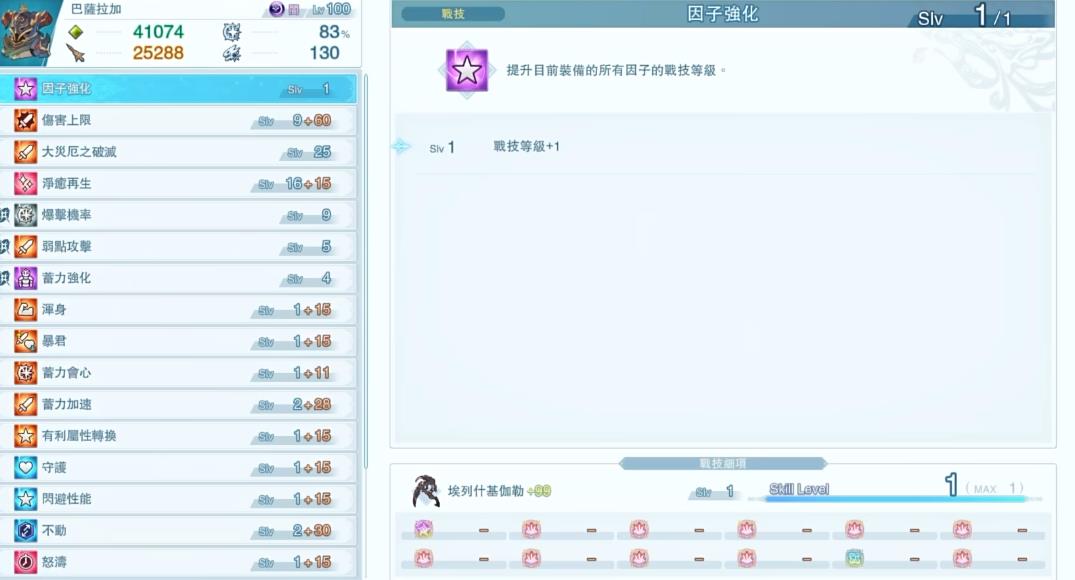Click the large purple star skill image

[x=466, y=70]
